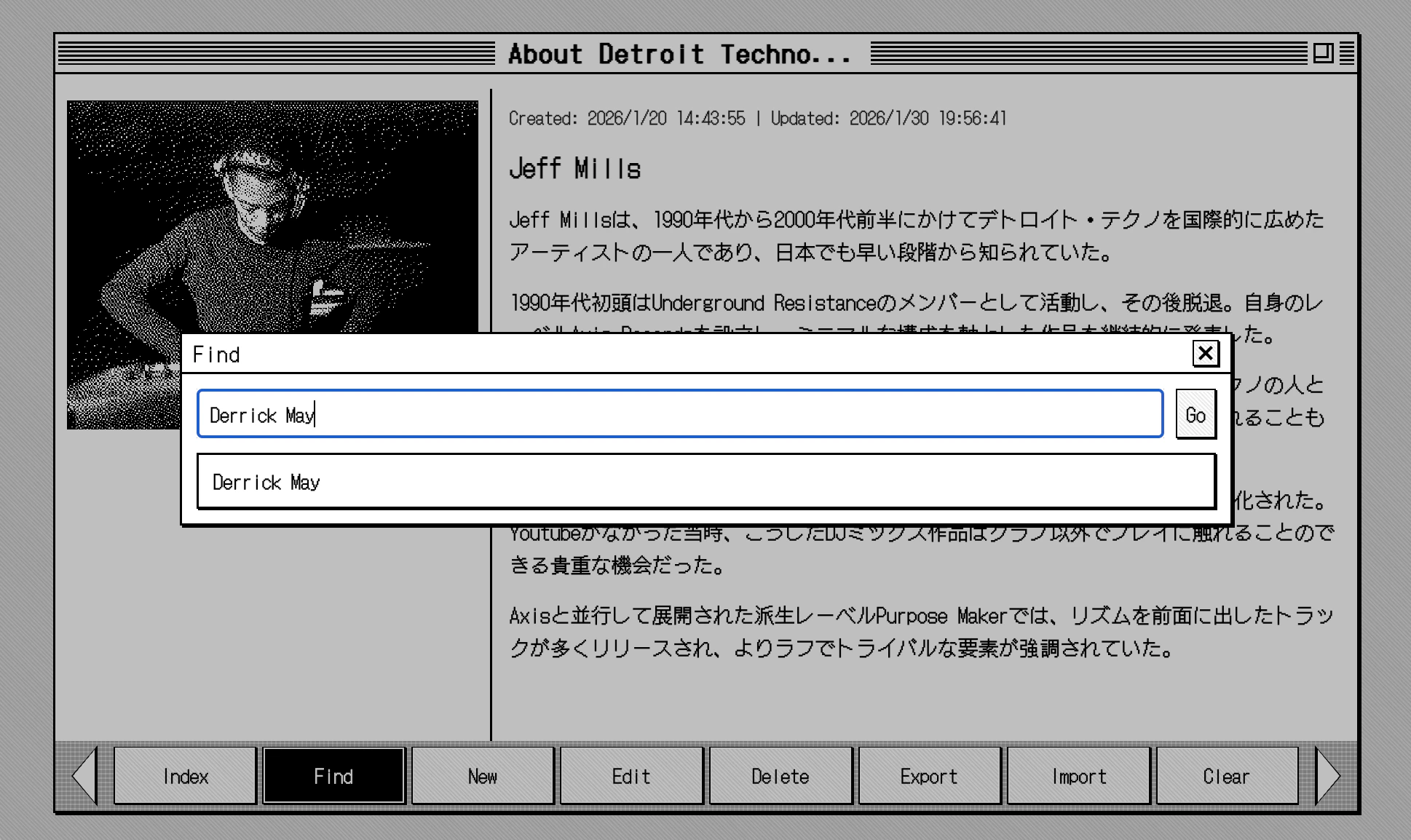The image size is (1411, 840).
Task: Click the Jeff Mills heading
Action: click(x=574, y=169)
